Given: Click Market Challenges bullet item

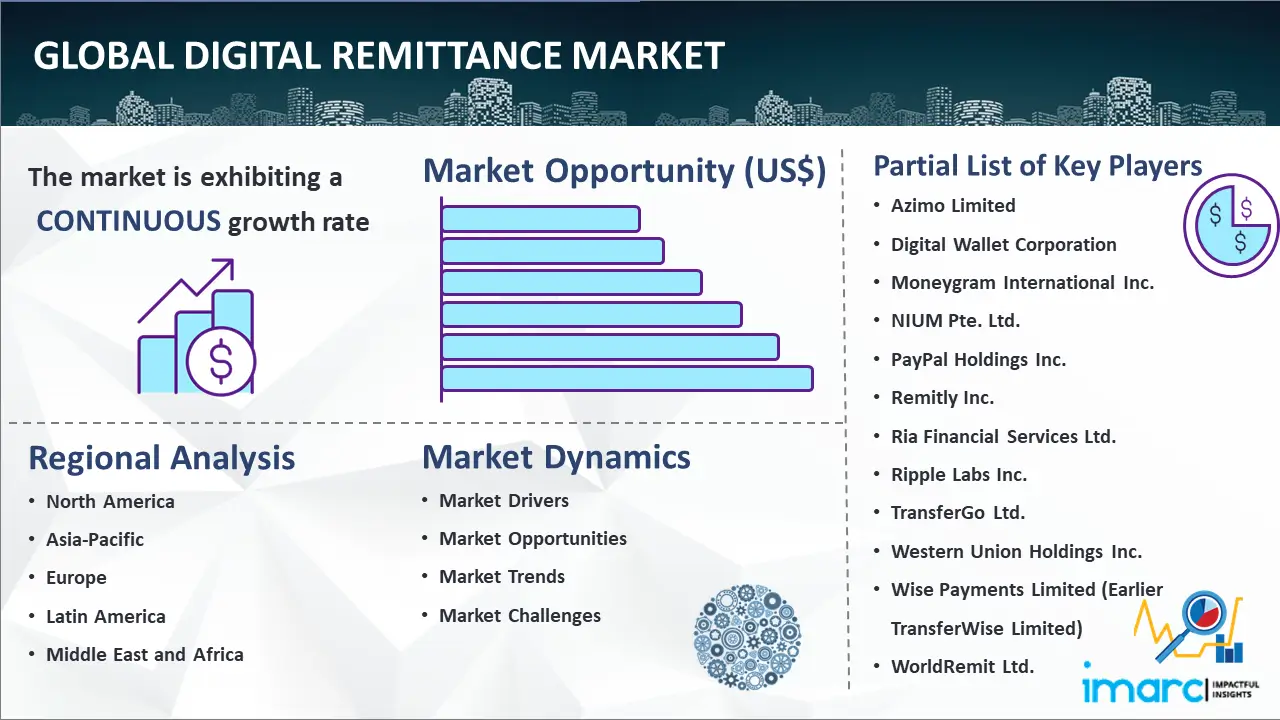Looking at the screenshot, I should 520,615.
